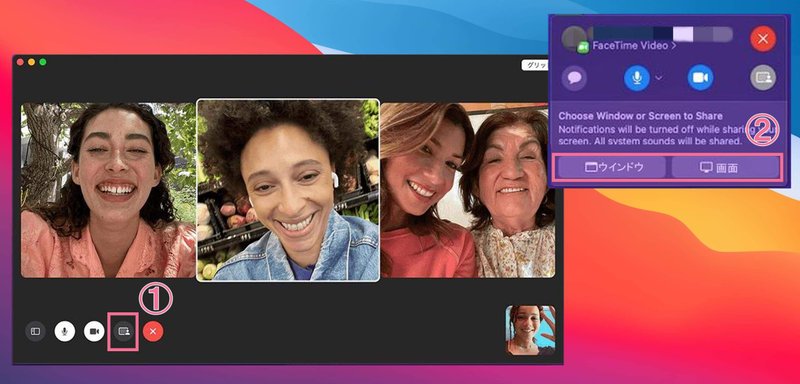This screenshot has width=800, height=384.
Task: Open Messages bubble icon in control panel
Action: click(574, 78)
